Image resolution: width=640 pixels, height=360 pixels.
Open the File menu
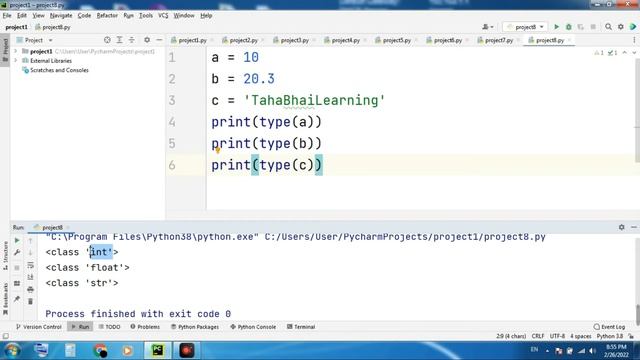point(7,16)
